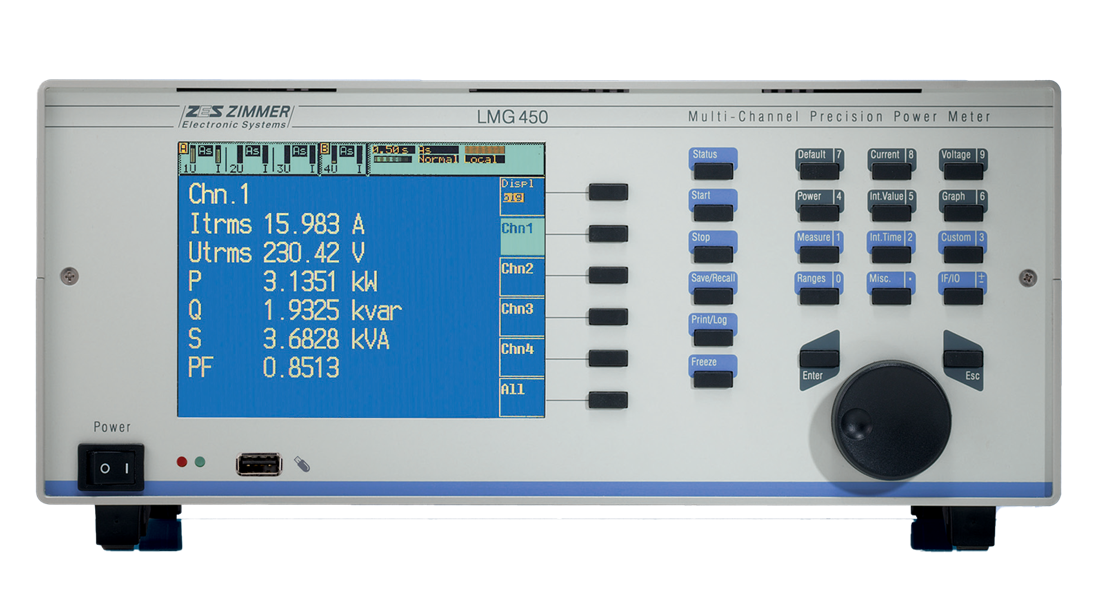Push the softkey next to Chn3

(x=608, y=316)
